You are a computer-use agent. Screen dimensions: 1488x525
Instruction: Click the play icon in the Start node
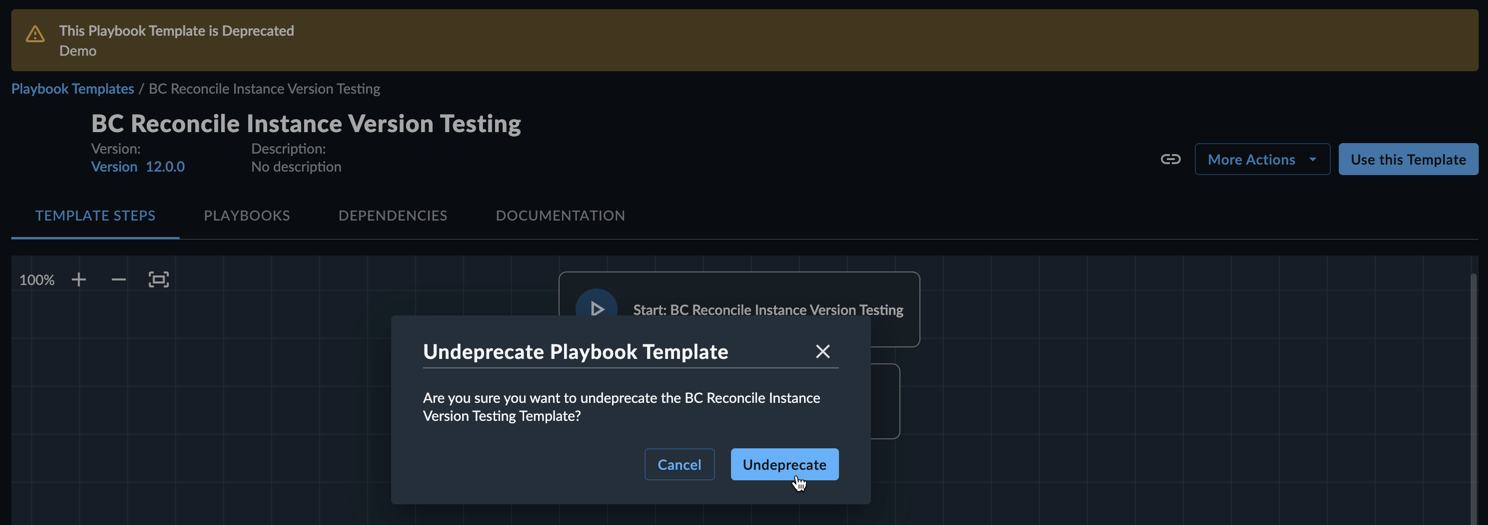click(x=596, y=308)
